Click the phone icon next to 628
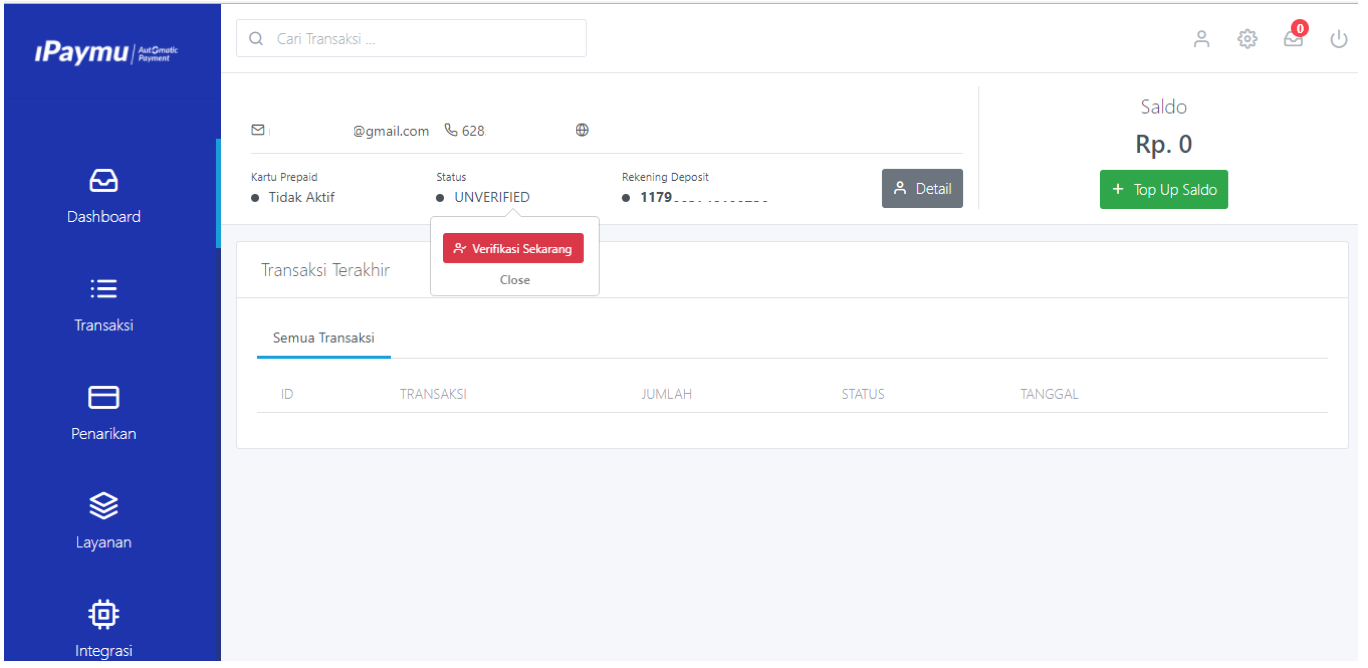 pos(452,129)
